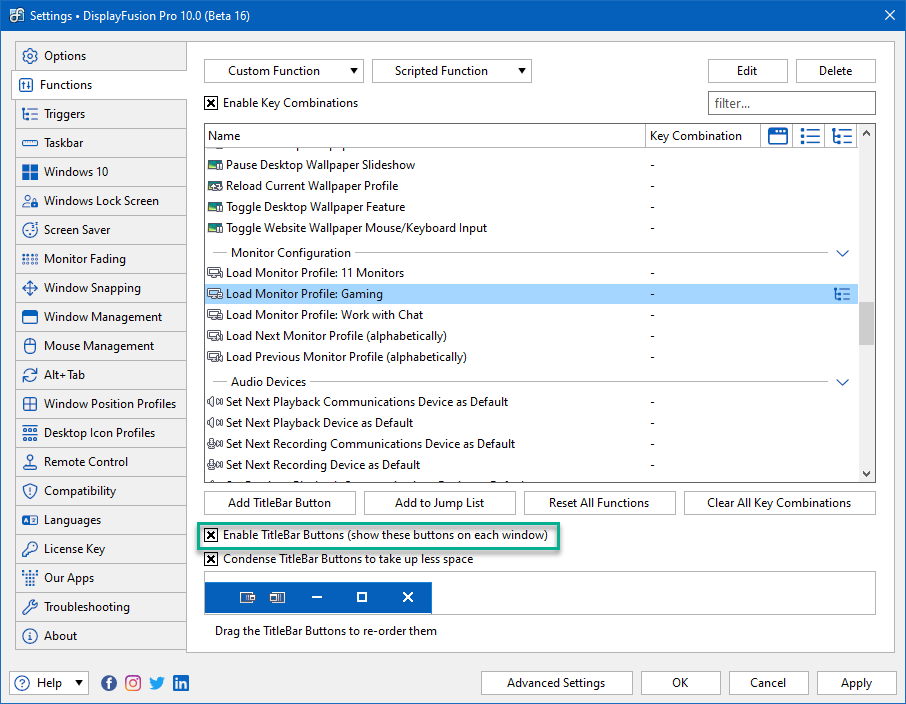
Task: Open the Screen Saver tab
Action: [101, 230]
